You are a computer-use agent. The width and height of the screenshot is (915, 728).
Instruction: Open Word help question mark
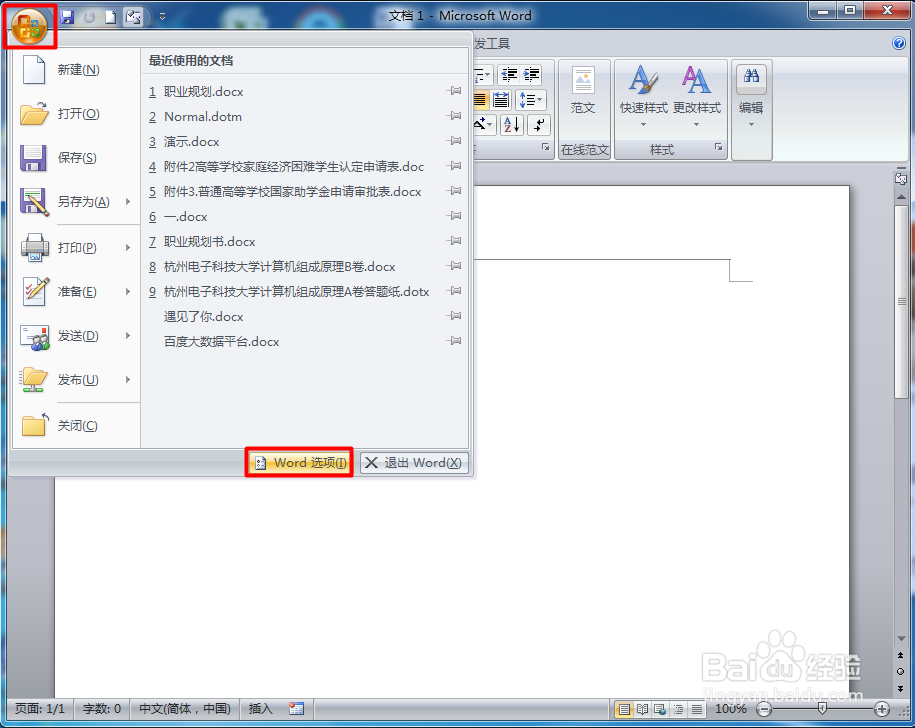899,43
